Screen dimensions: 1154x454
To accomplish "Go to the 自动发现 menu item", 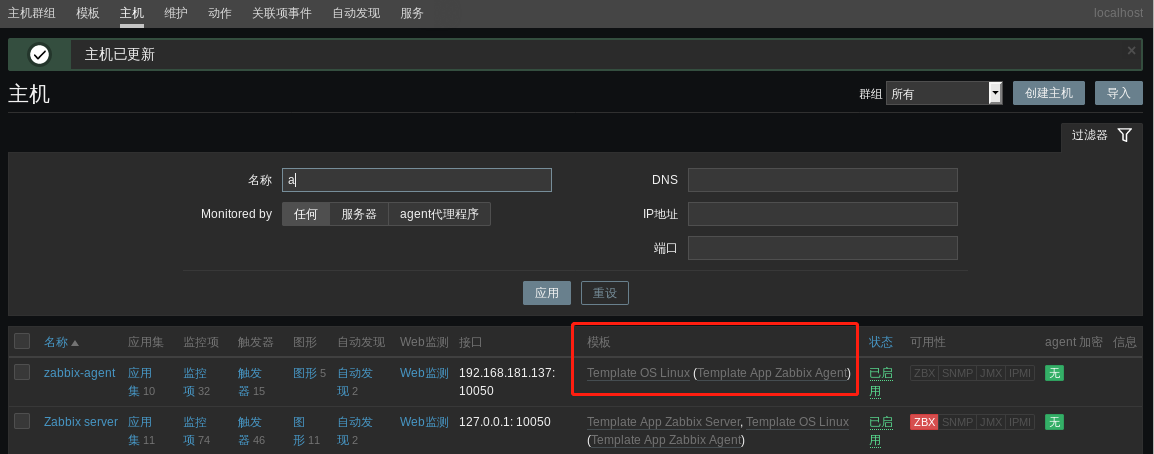I will [356, 13].
